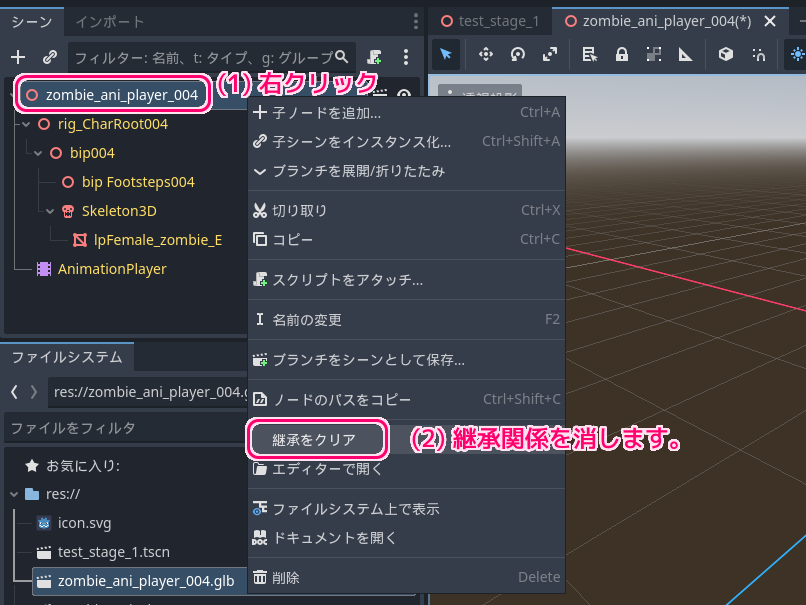Choose 継承をクリア from the context menu
Image resolution: width=806 pixels, height=605 pixels.
(314, 438)
